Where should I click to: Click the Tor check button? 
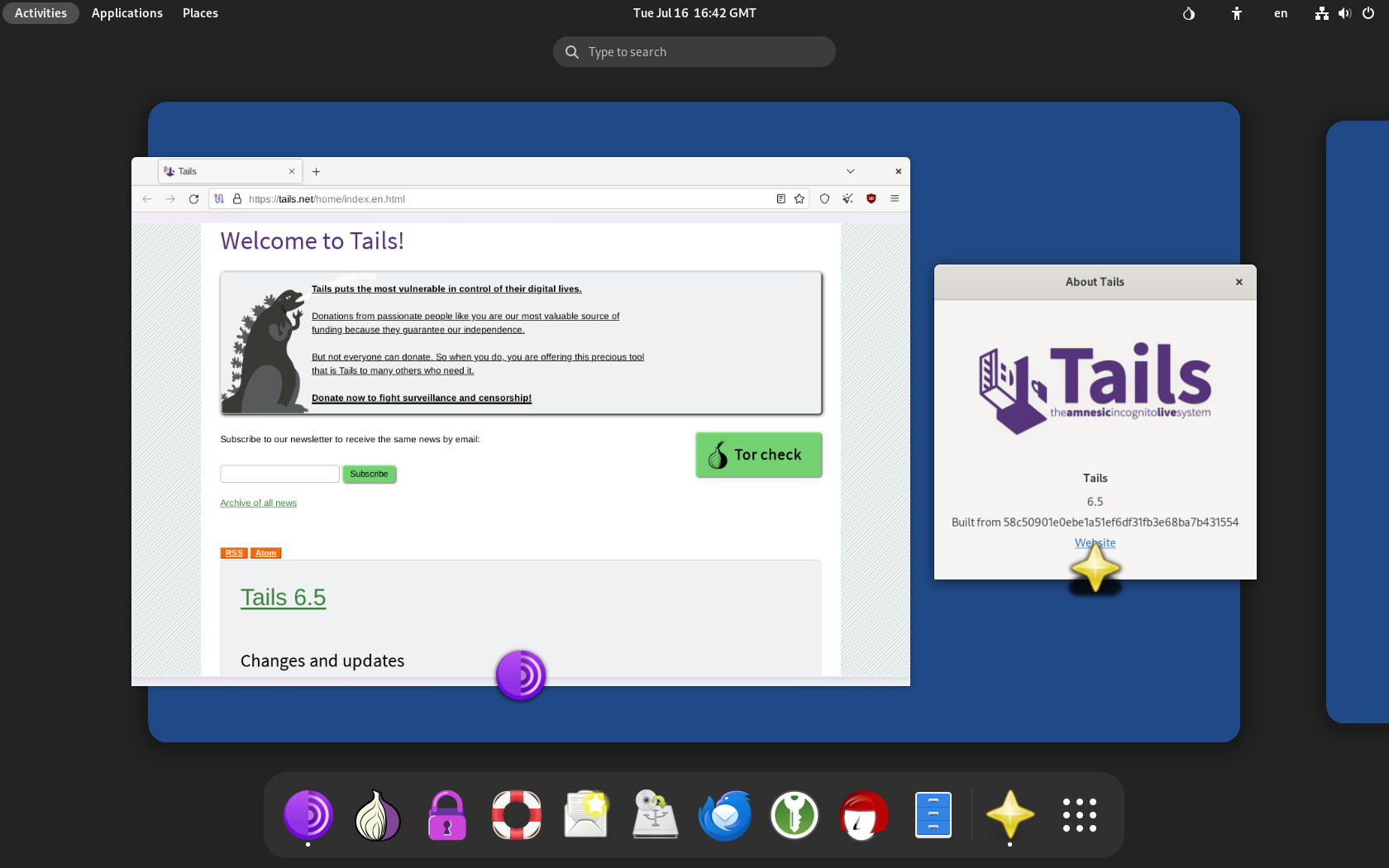(x=759, y=455)
